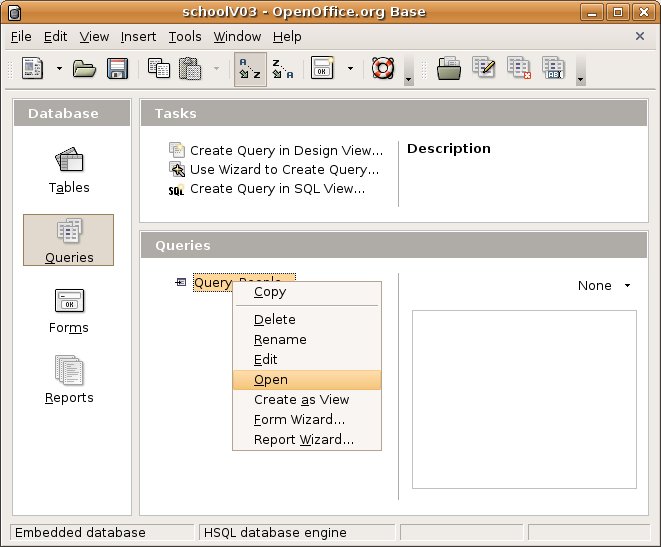The width and height of the screenshot is (661, 547).
Task: Choose Copy from context menu
Action: [x=307, y=292]
